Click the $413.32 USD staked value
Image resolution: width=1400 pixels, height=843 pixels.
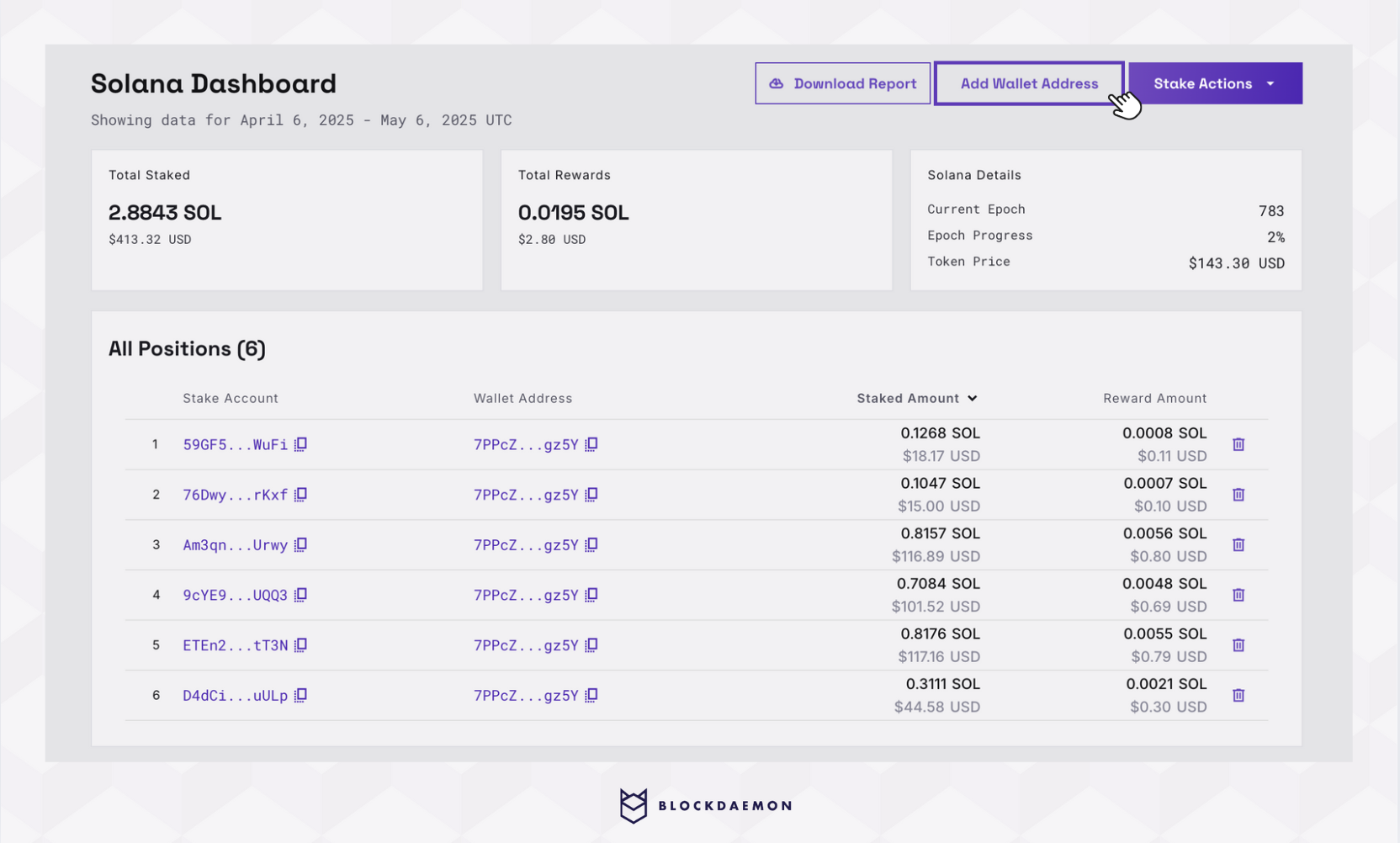point(150,240)
